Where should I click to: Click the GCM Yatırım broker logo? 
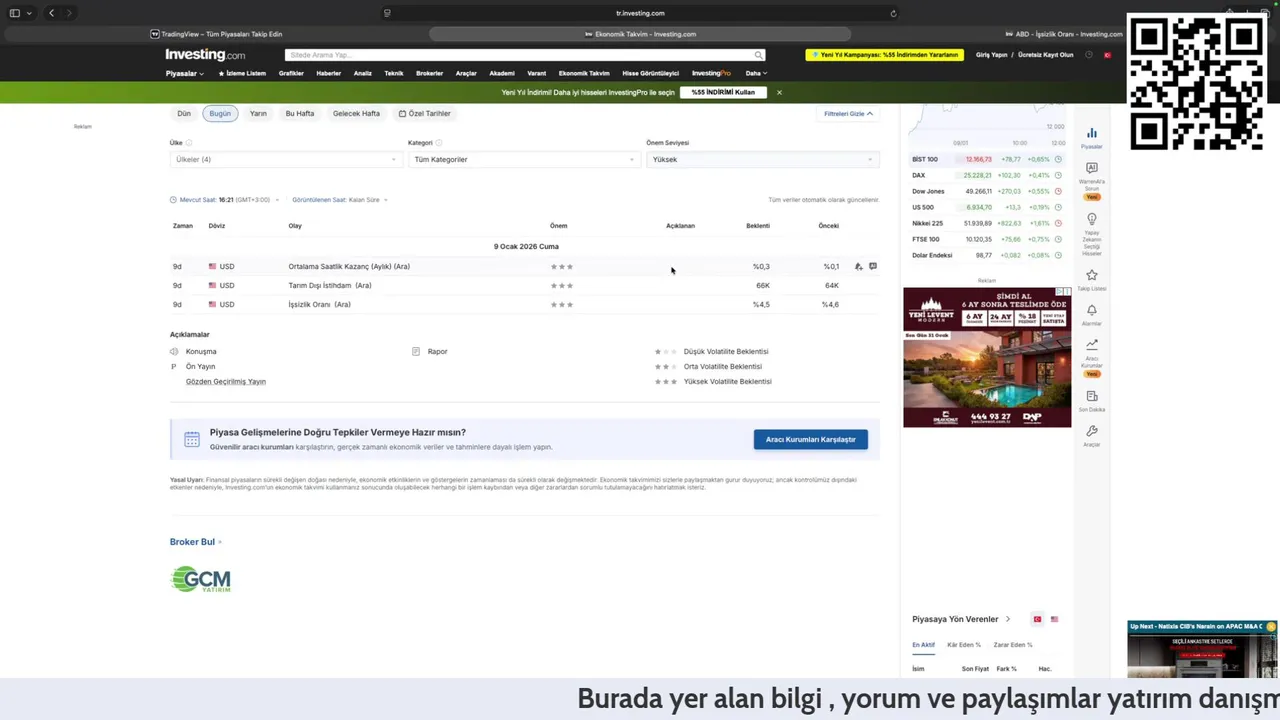click(201, 579)
